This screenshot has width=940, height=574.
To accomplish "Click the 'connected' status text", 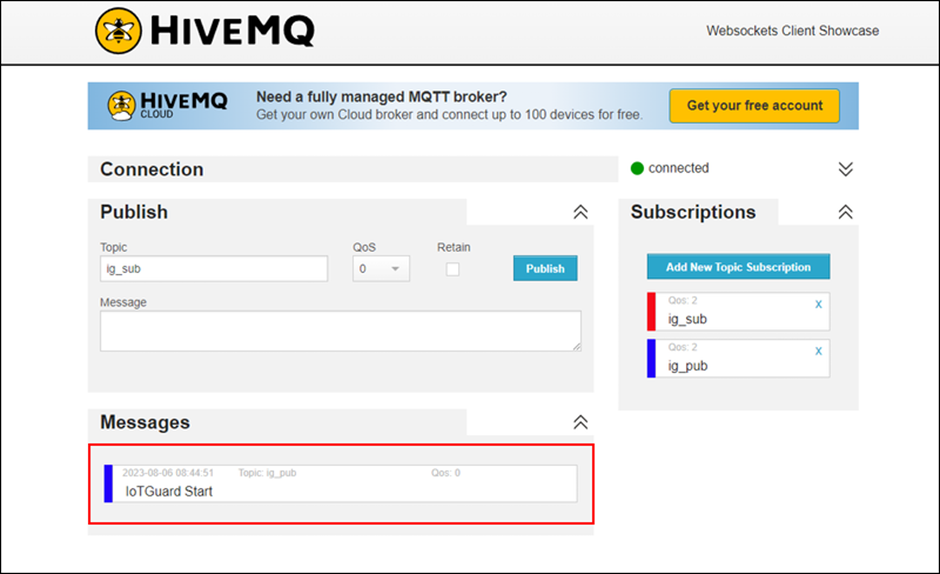I will coord(679,168).
